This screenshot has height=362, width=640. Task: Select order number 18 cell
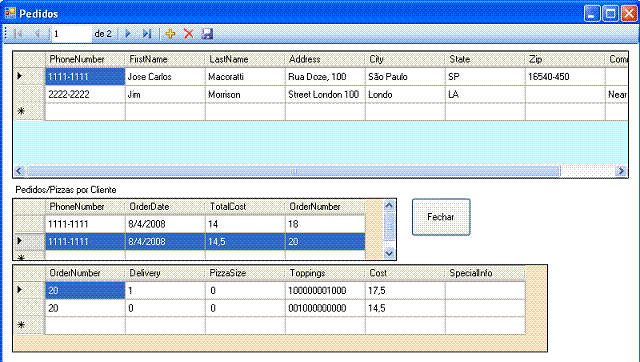pyautogui.click(x=325, y=224)
